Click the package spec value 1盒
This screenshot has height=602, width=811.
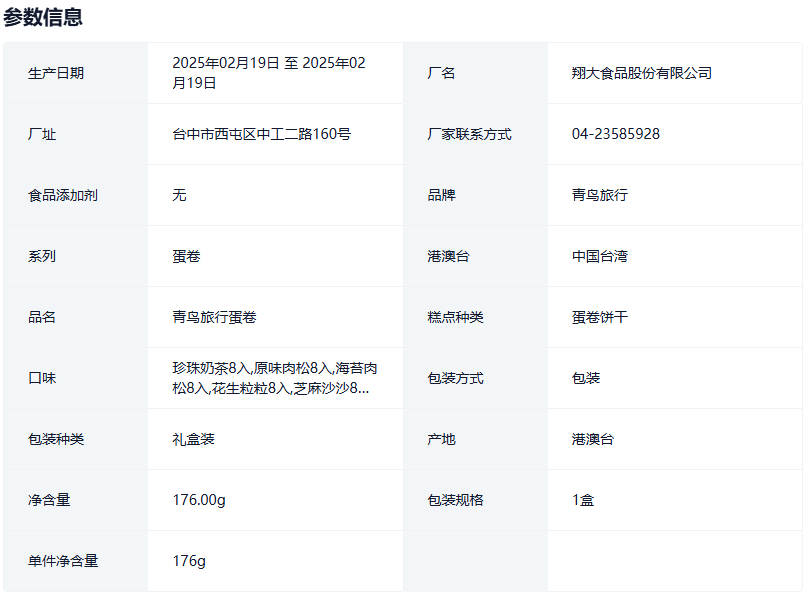583,500
